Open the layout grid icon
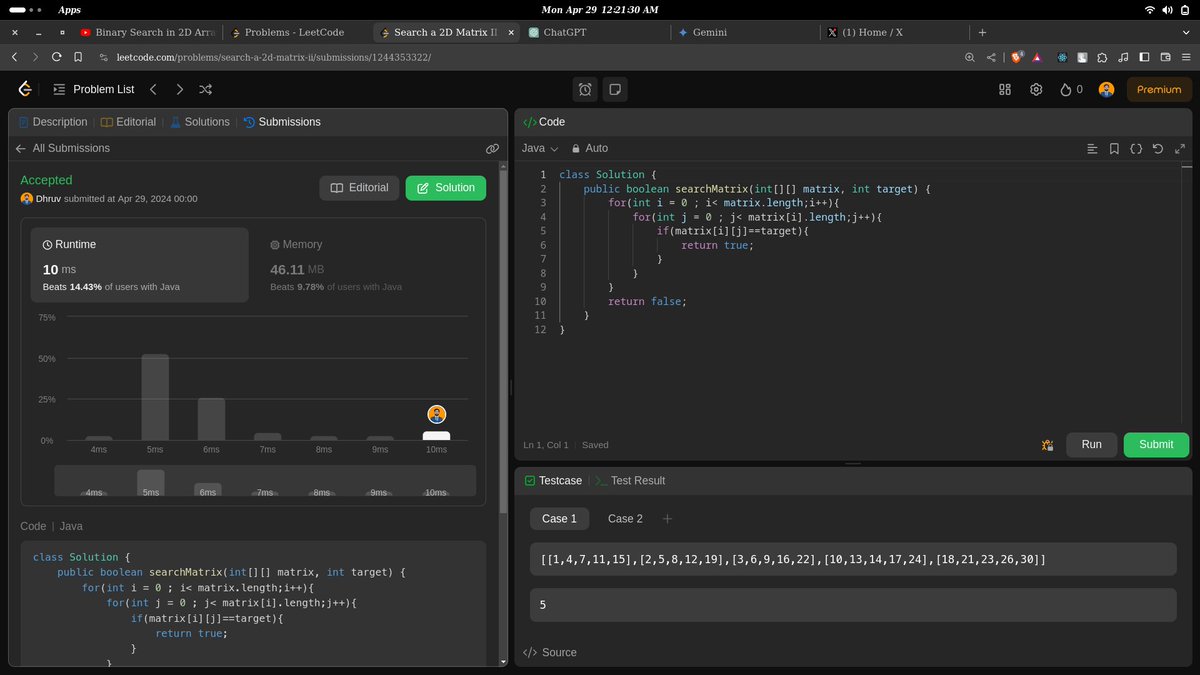Image resolution: width=1200 pixels, height=675 pixels. point(1005,89)
